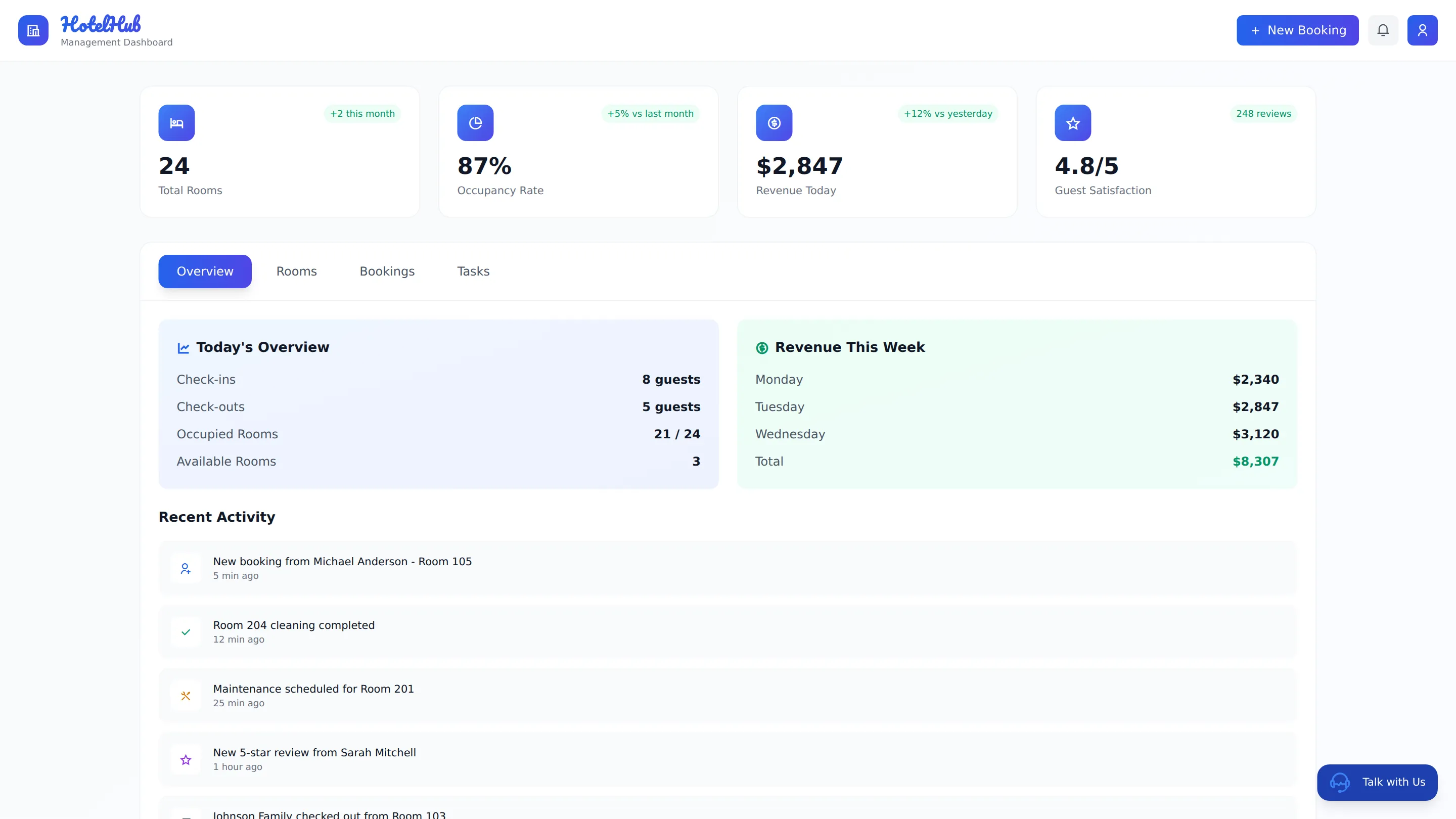Viewport: 1456px width, 819px height.
Task: Click the dollar icon on Revenue Today card
Action: tap(774, 123)
